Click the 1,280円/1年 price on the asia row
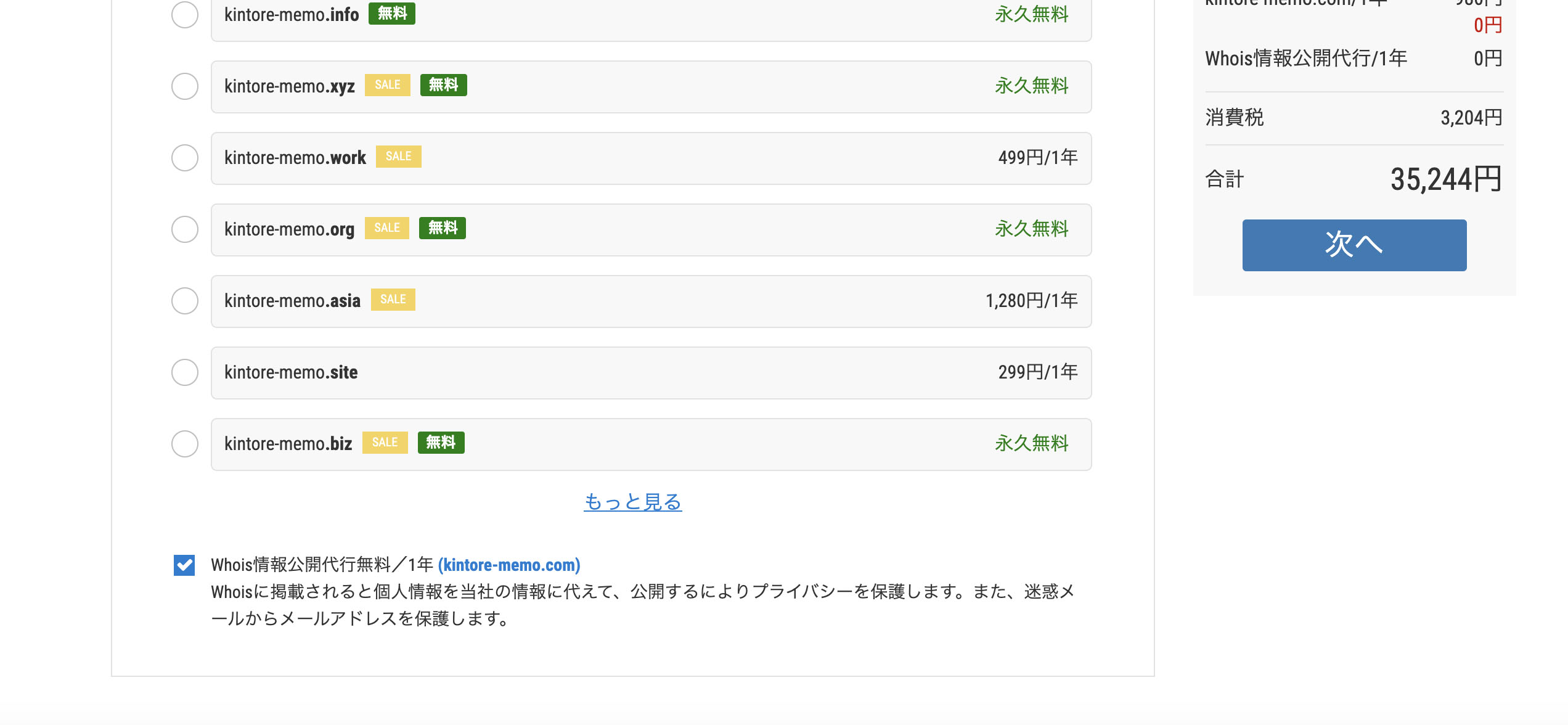The image size is (1568, 725). (1031, 301)
